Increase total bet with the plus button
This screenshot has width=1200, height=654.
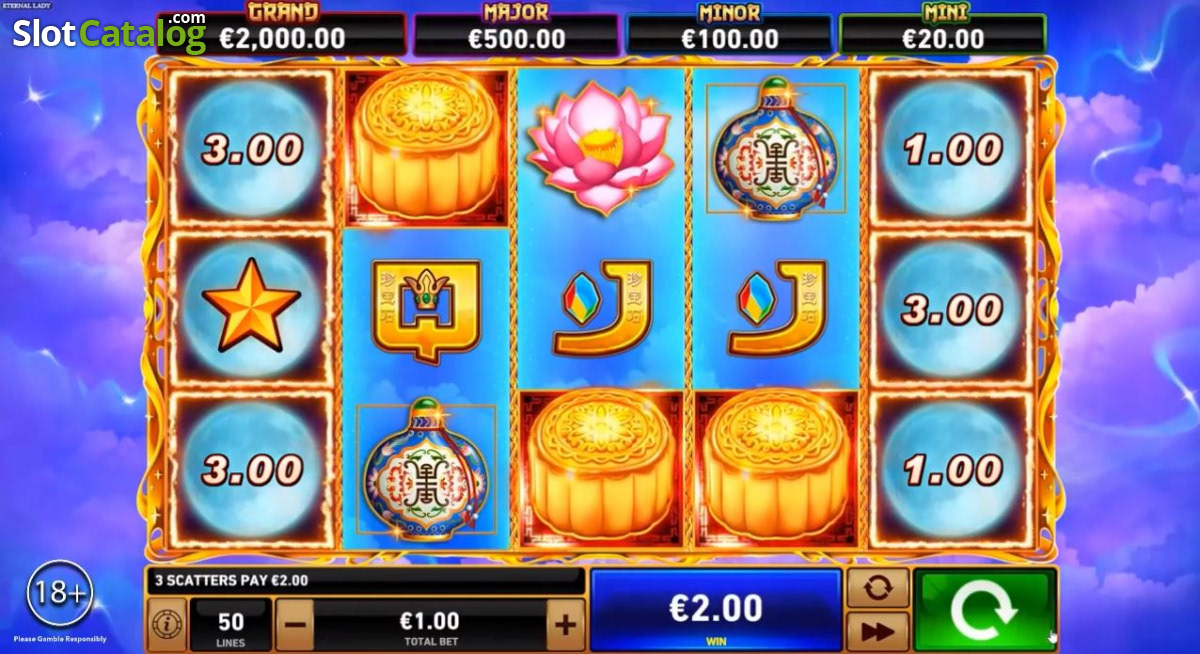coord(565,626)
